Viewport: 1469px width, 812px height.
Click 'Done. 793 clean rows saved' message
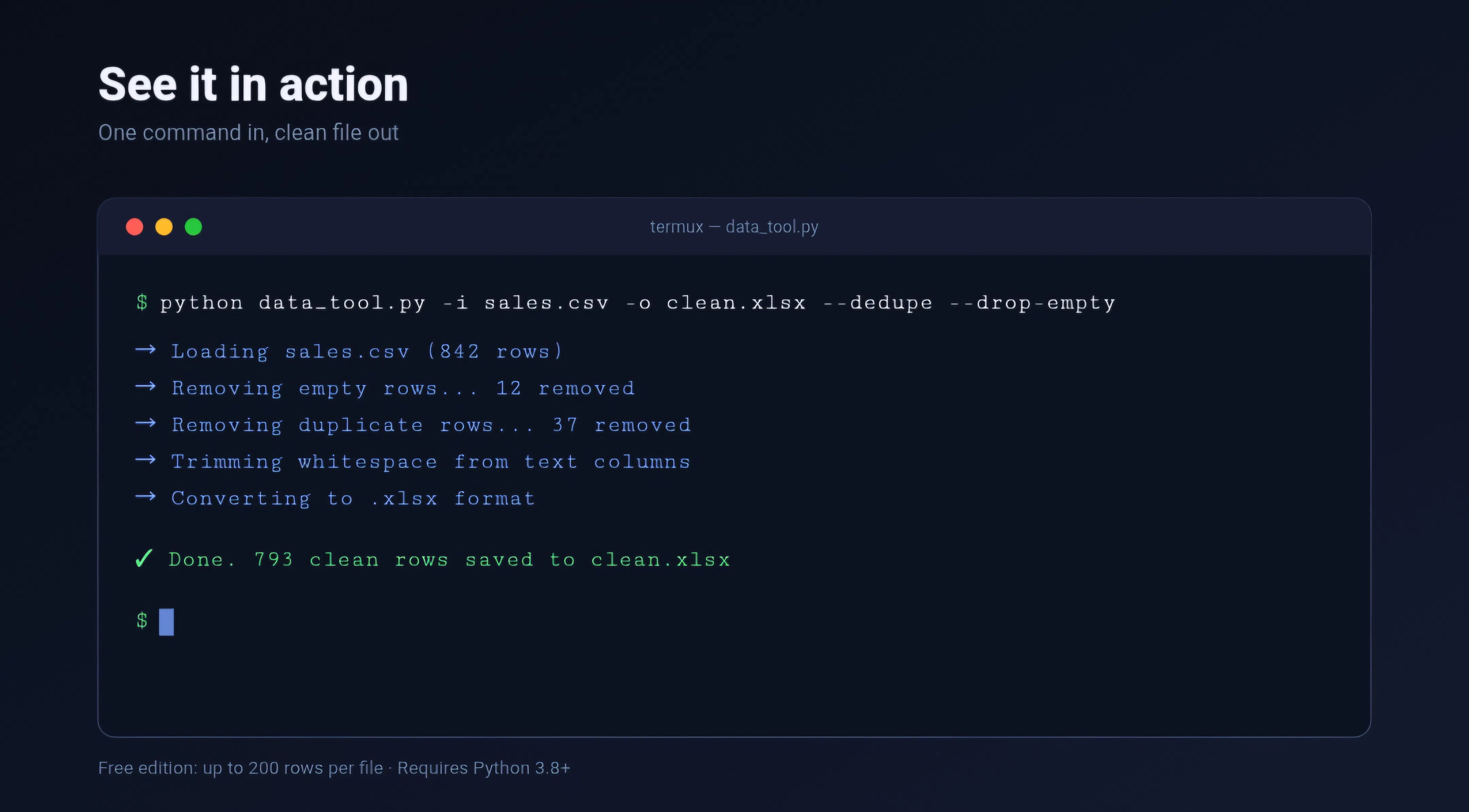pyautogui.click(x=449, y=560)
